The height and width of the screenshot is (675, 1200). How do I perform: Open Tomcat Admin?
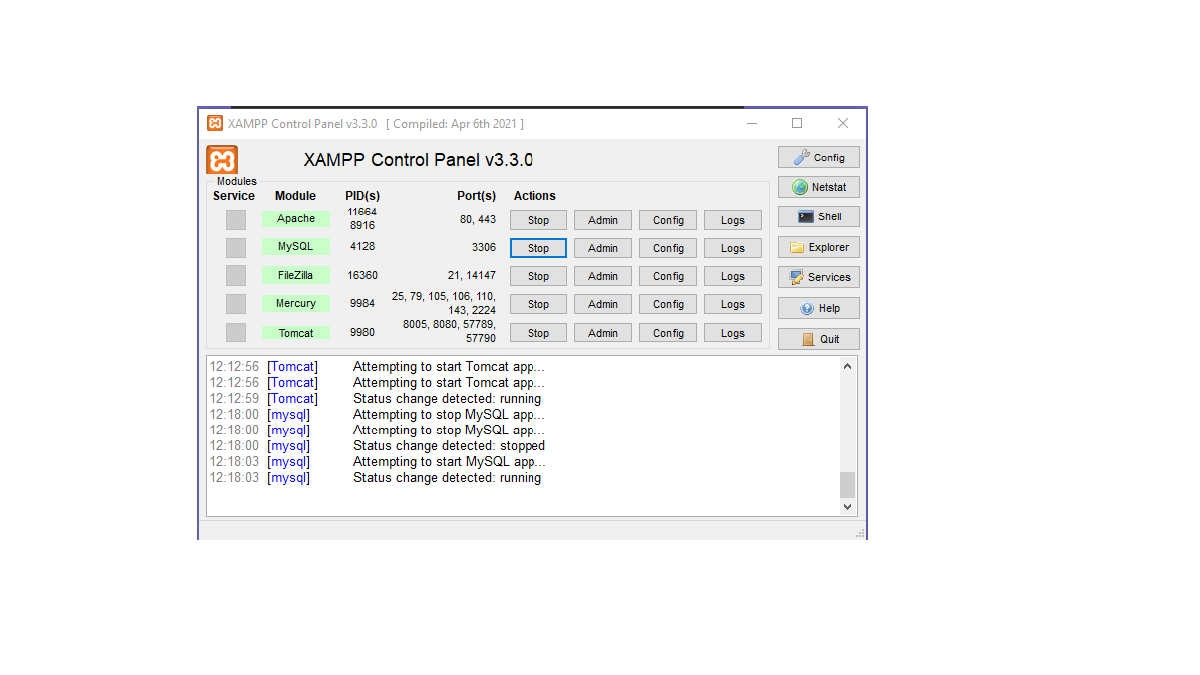(x=603, y=333)
